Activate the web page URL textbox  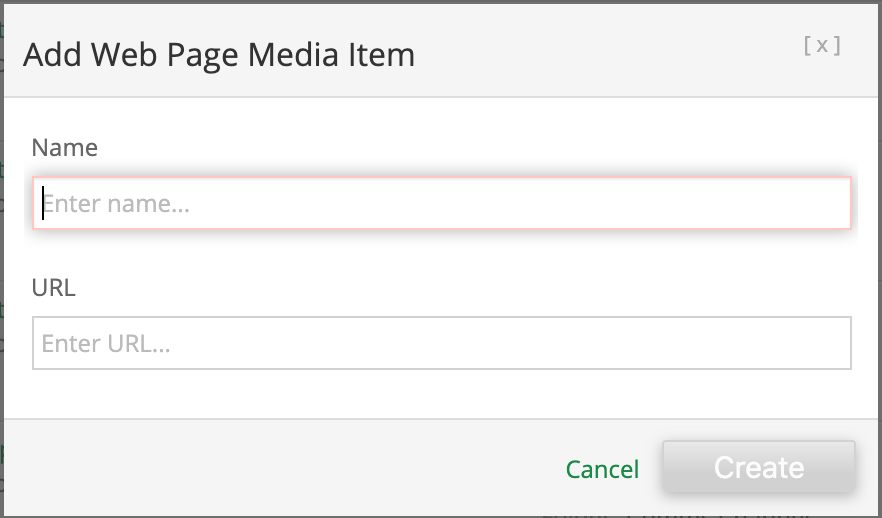(x=441, y=343)
